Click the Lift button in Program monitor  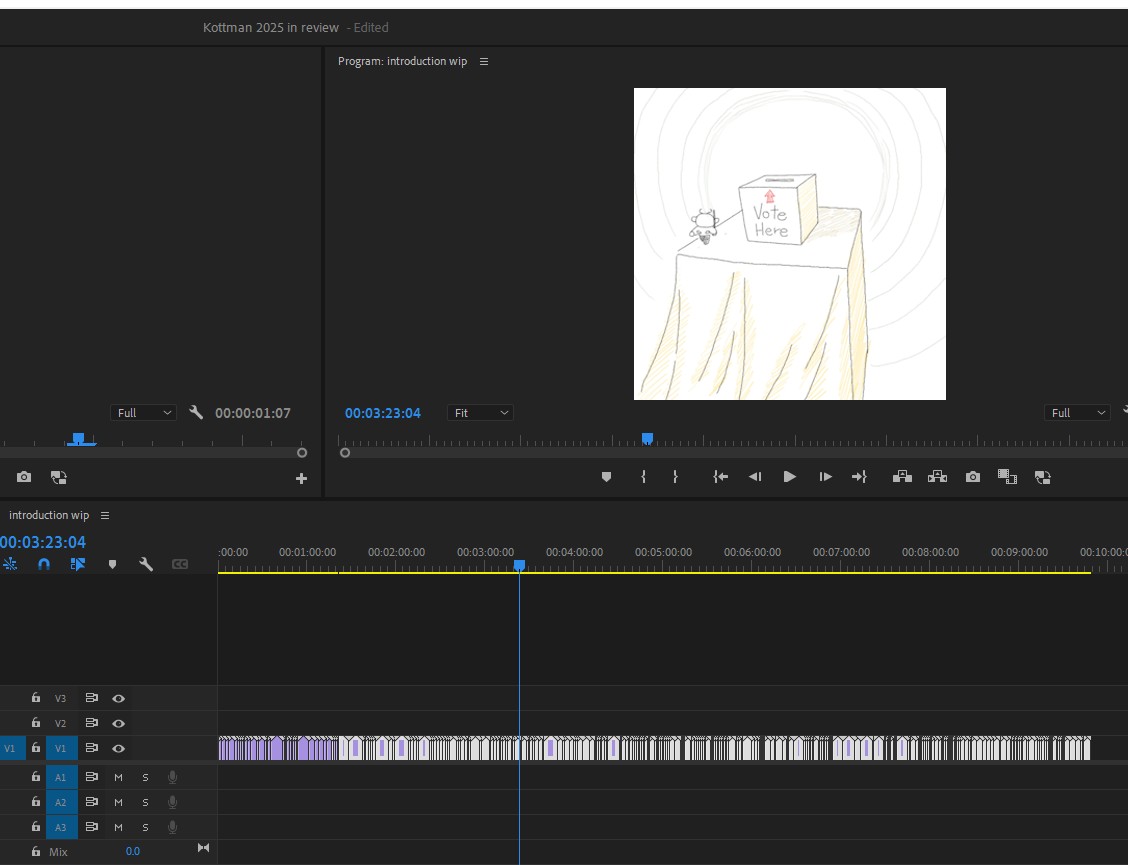click(x=902, y=477)
